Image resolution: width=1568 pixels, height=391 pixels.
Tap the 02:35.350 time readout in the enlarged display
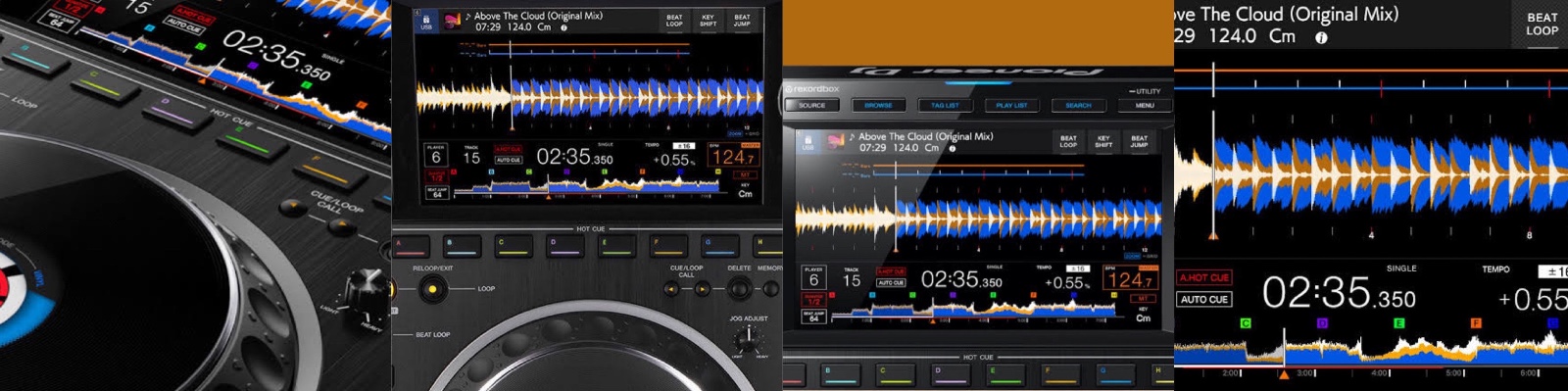(1339, 293)
